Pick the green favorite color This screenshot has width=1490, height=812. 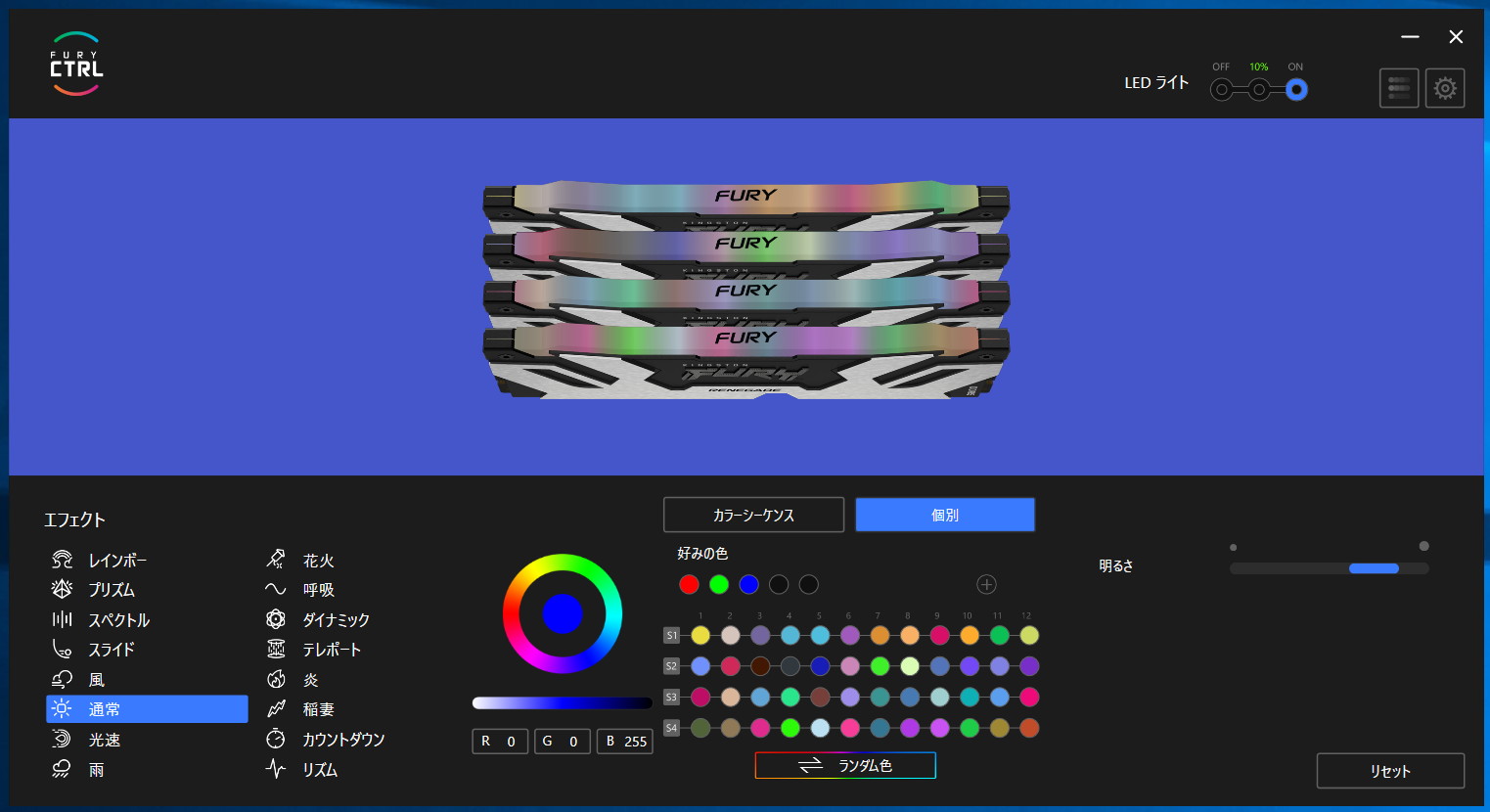(719, 584)
